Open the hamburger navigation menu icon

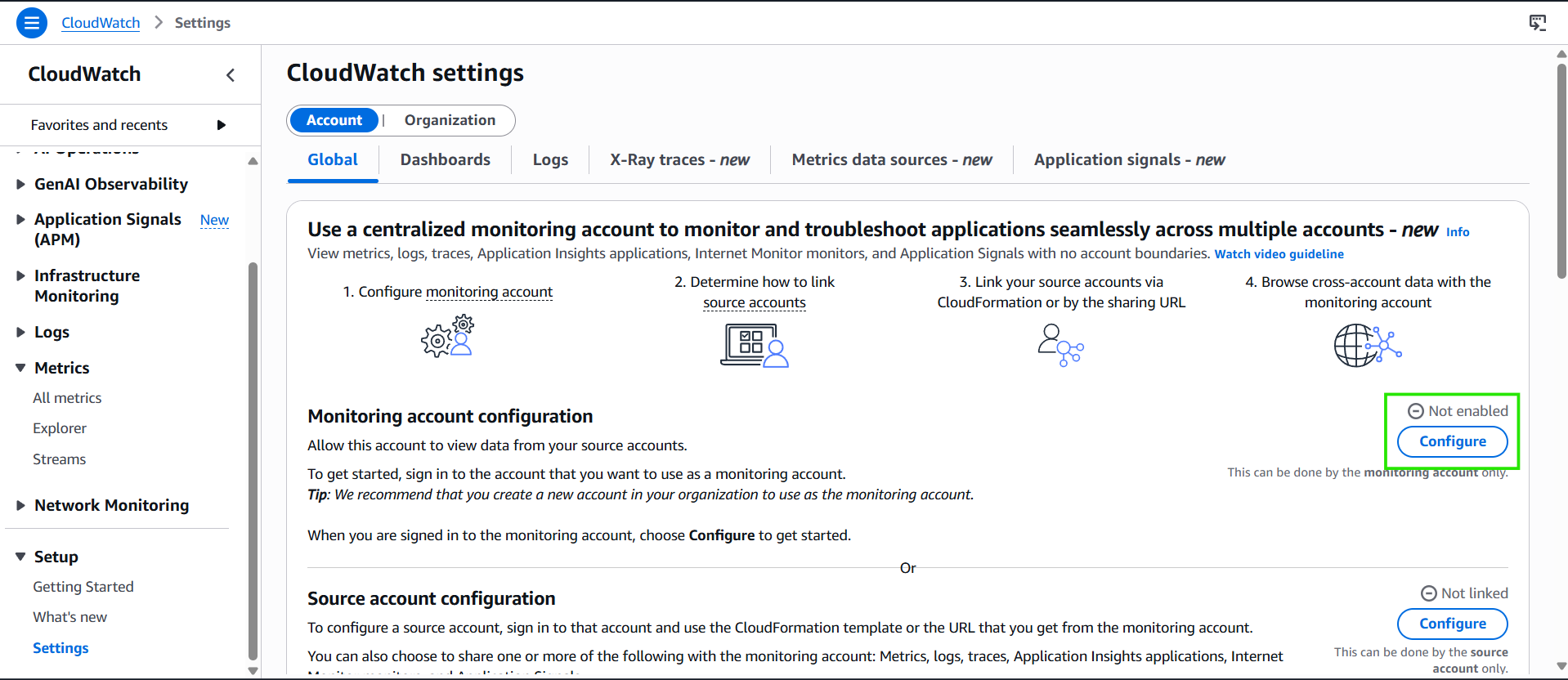[32, 23]
